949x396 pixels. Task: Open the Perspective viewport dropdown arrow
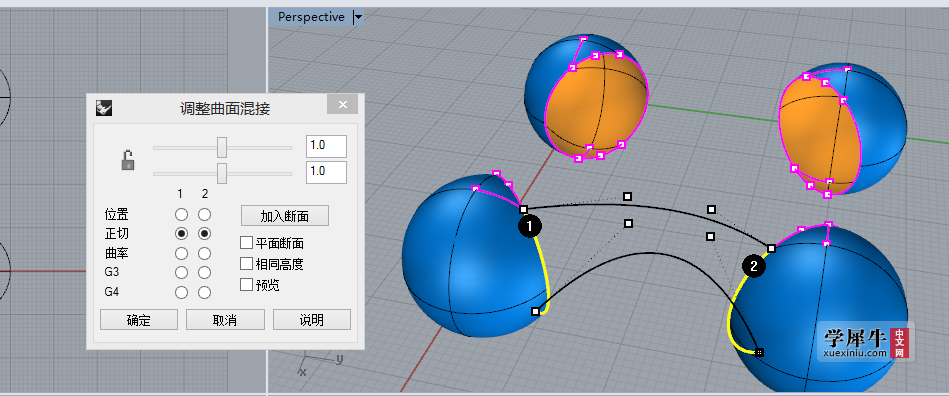tap(358, 18)
